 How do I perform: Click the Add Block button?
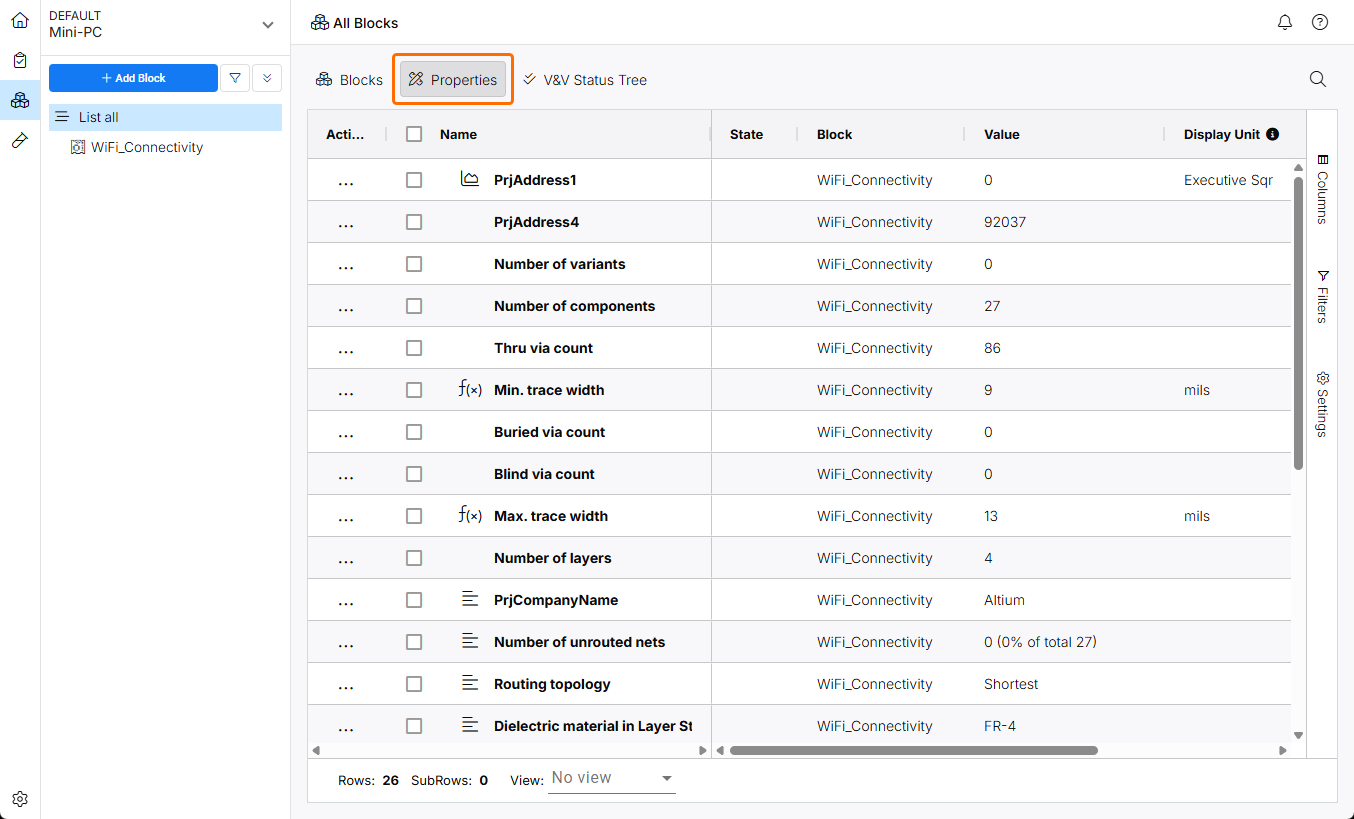click(x=133, y=78)
